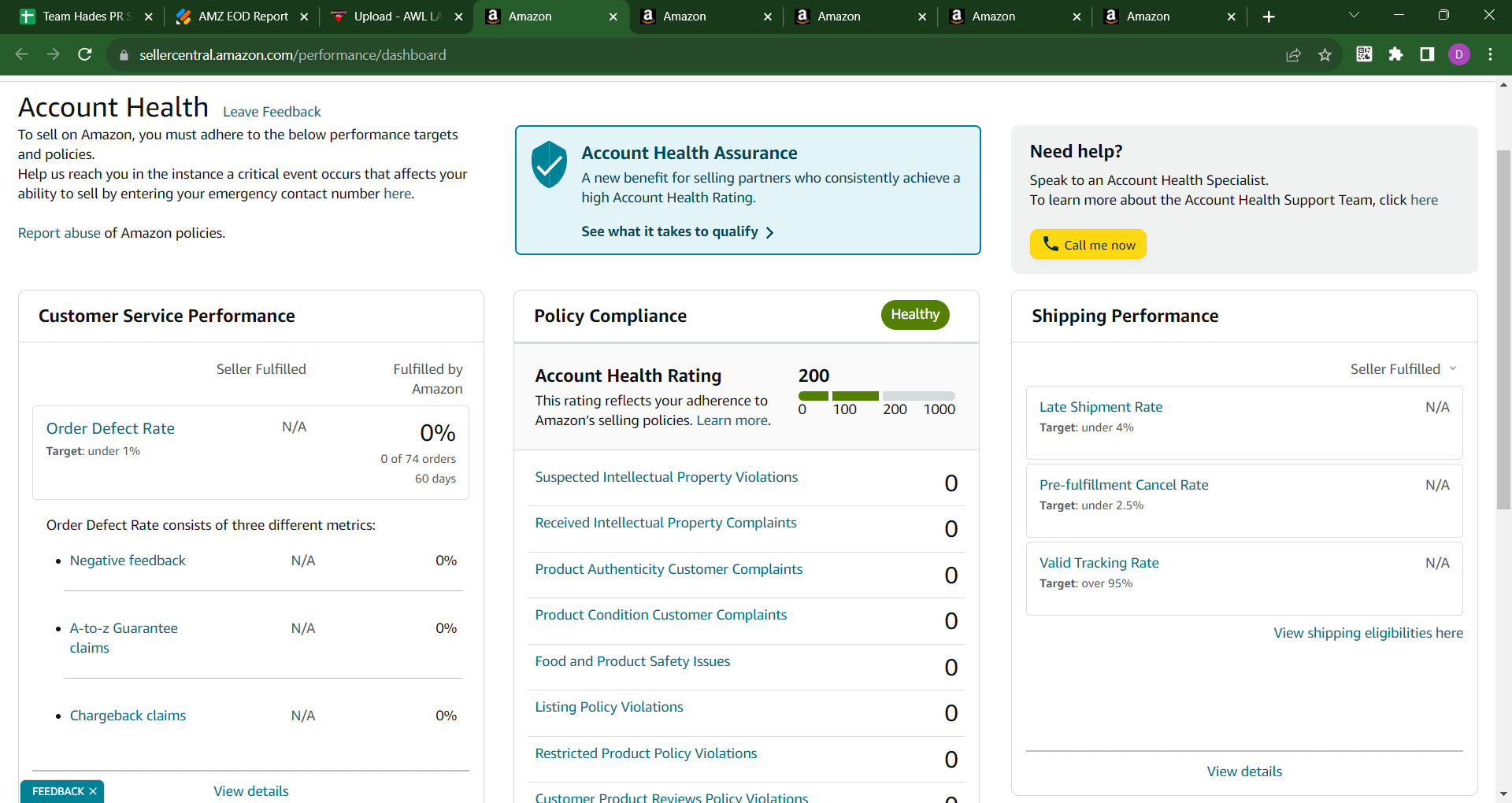Viewport: 1512px width, 803px height.
Task: Open the Valid Tracking Rate link
Action: 1099,563
